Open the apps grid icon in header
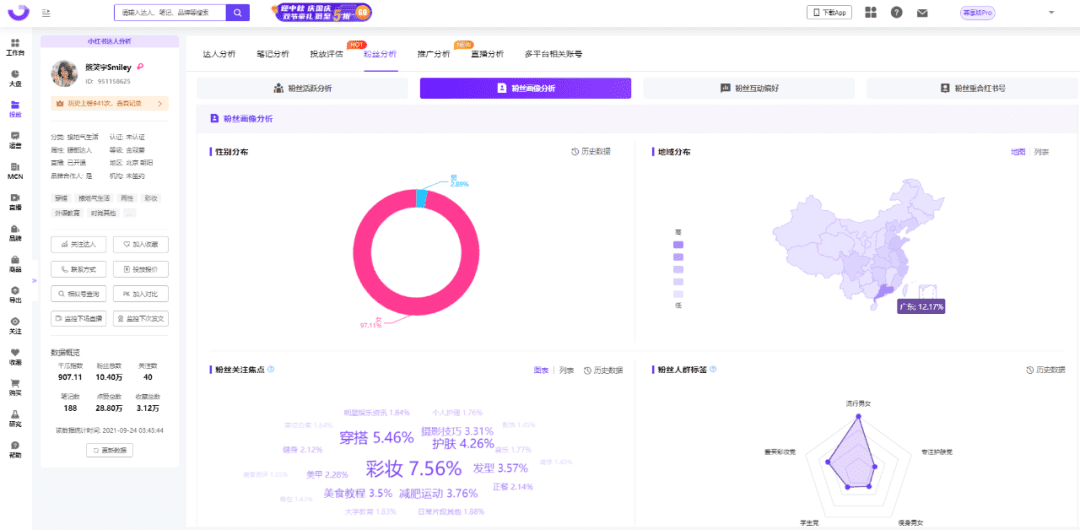 pyautogui.click(x=870, y=12)
